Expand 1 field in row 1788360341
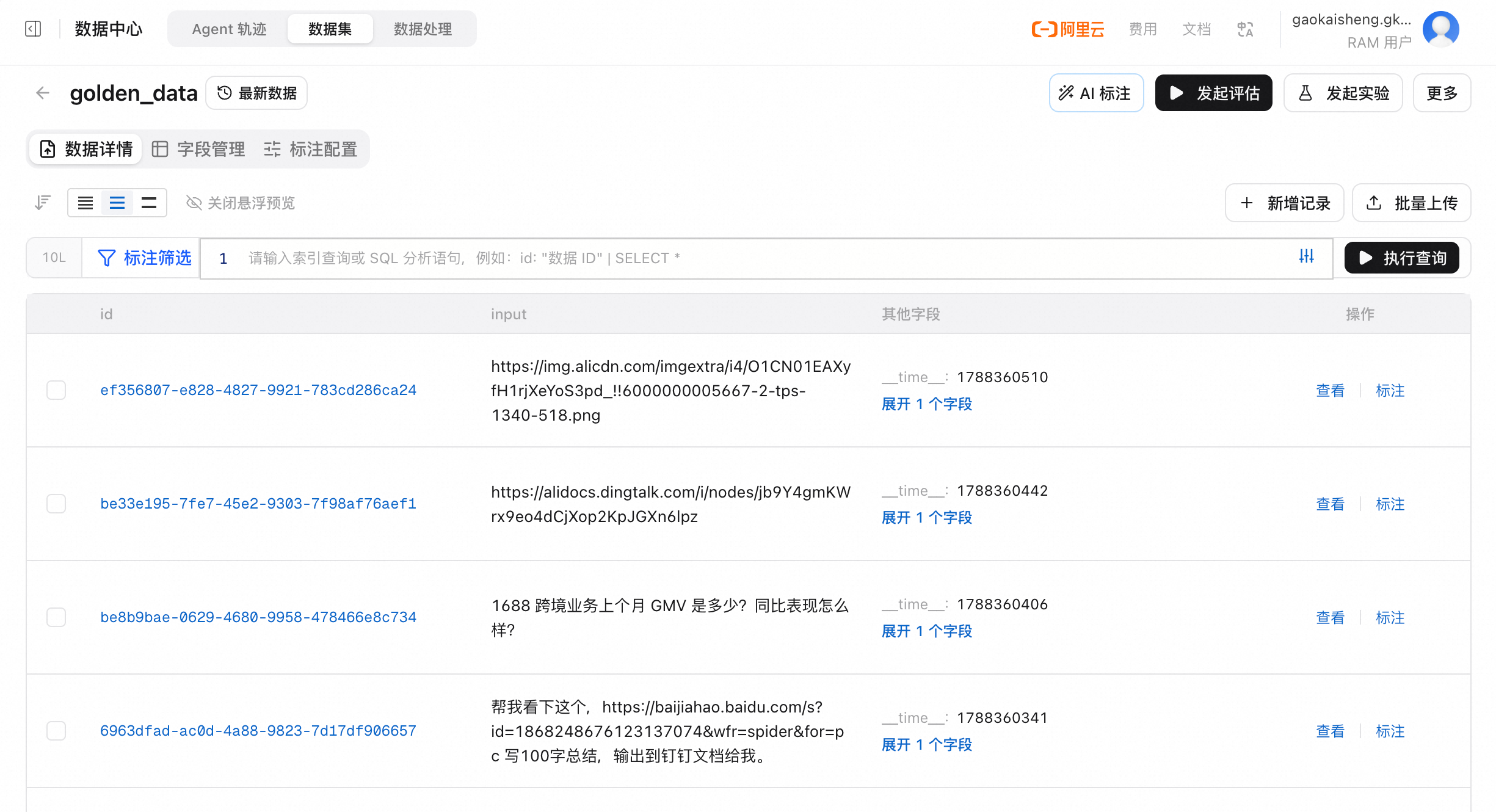Viewport: 1496px width, 812px height. click(926, 744)
